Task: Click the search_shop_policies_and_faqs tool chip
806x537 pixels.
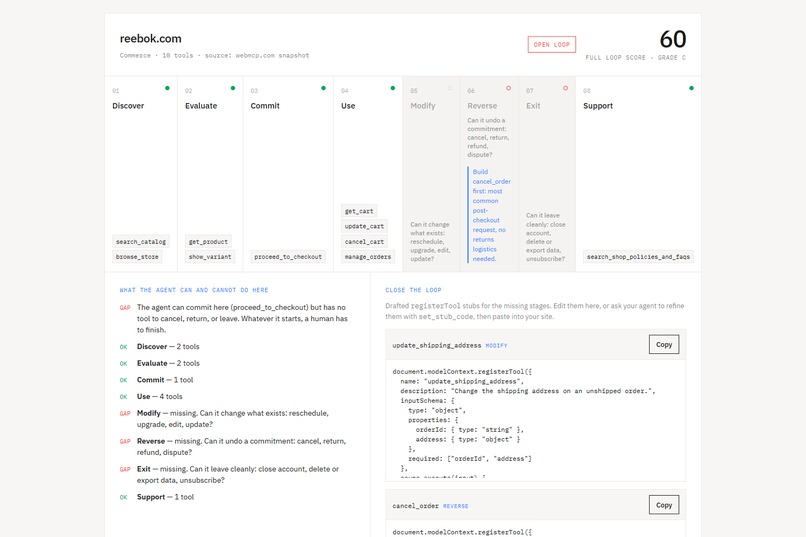Action: (x=638, y=256)
